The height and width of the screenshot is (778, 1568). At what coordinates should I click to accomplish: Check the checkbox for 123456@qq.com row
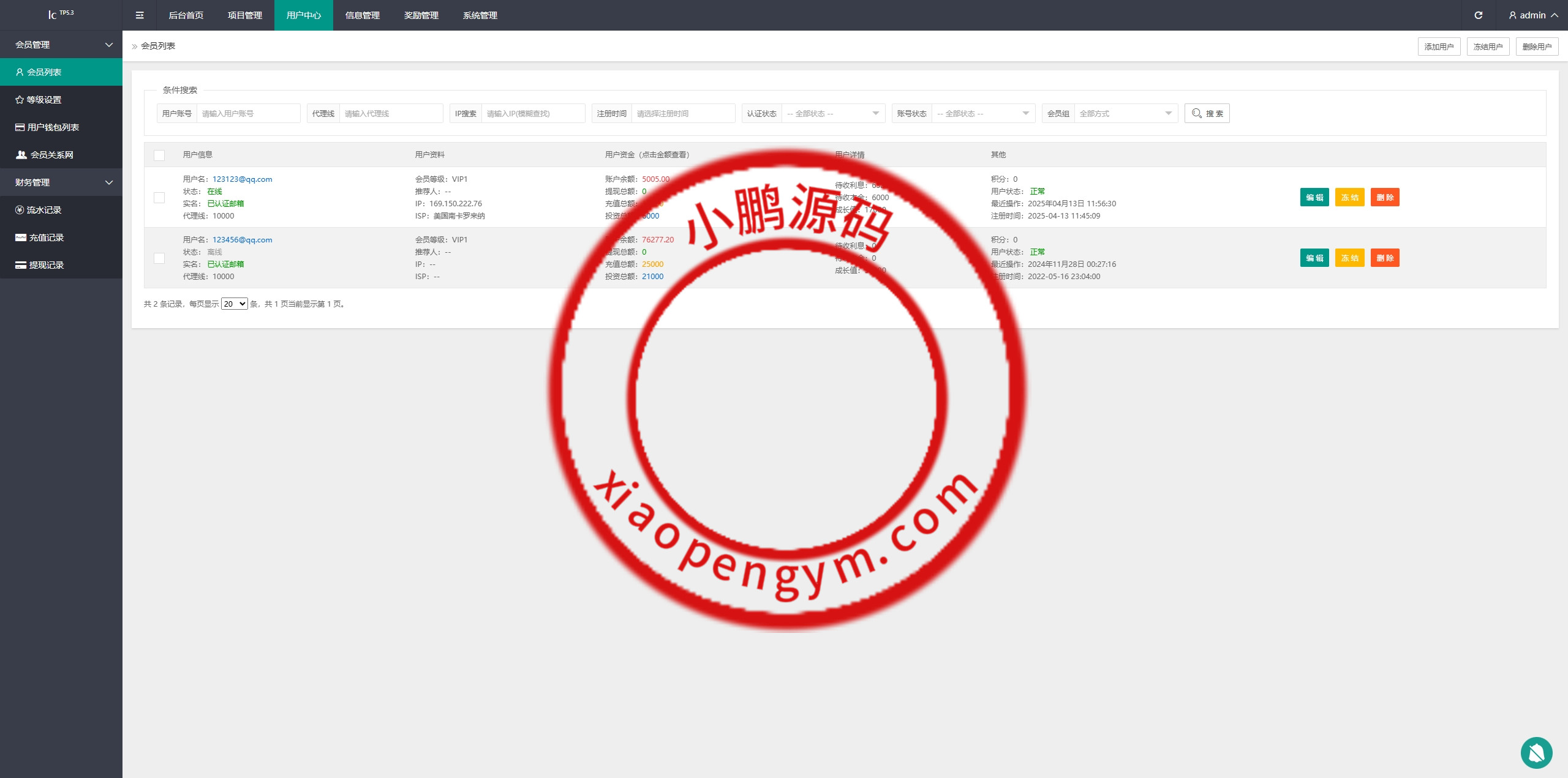tap(159, 258)
